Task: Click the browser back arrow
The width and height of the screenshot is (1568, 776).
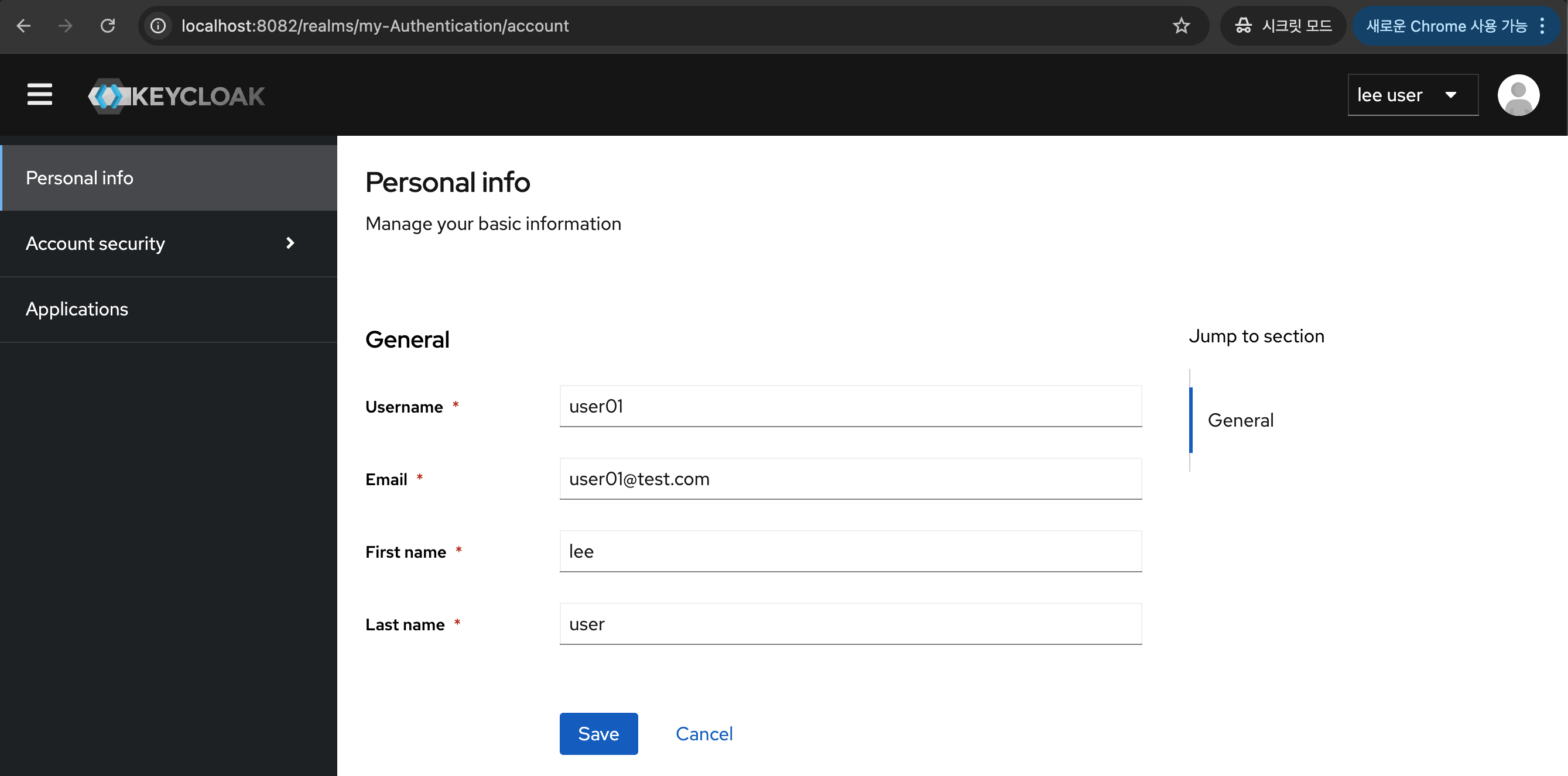Action: click(24, 26)
